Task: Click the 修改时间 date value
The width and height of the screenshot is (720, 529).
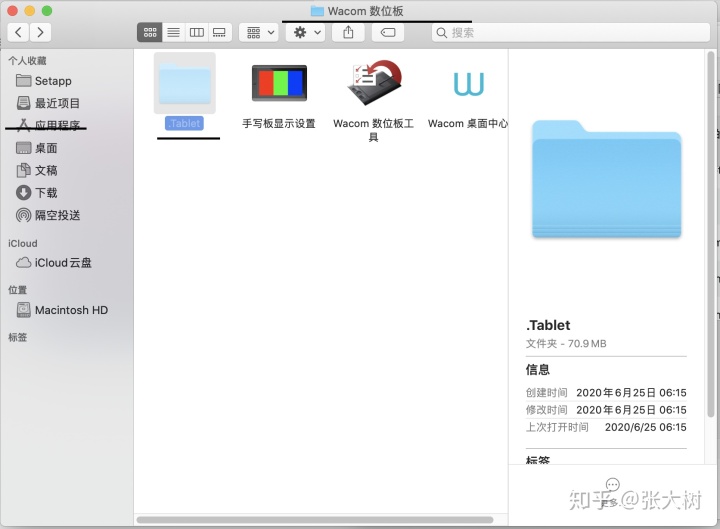Action: [x=631, y=410]
